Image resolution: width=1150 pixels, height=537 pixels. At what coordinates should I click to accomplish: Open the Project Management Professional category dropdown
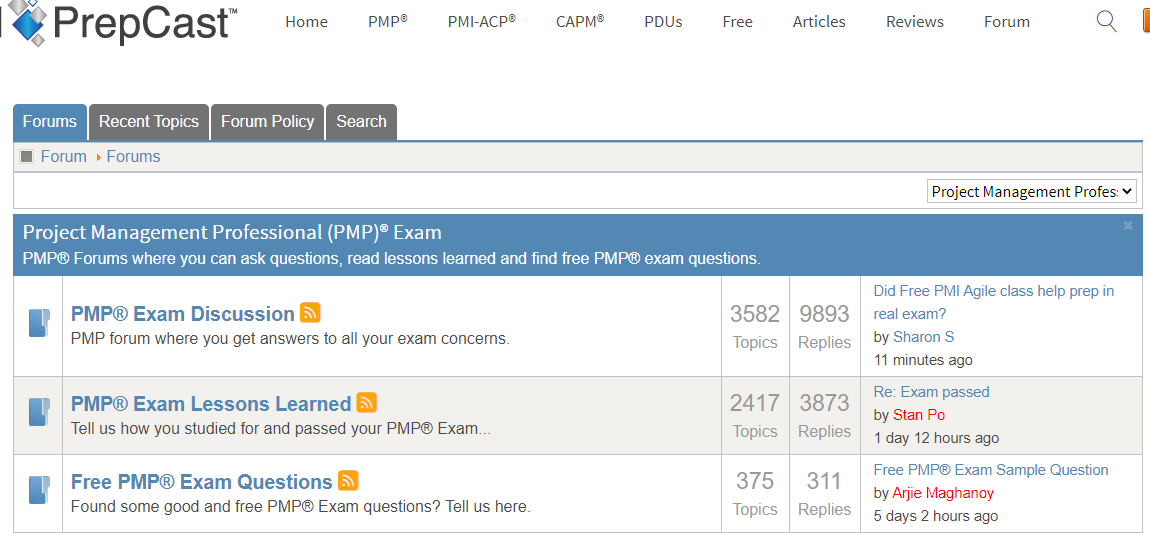(1032, 192)
